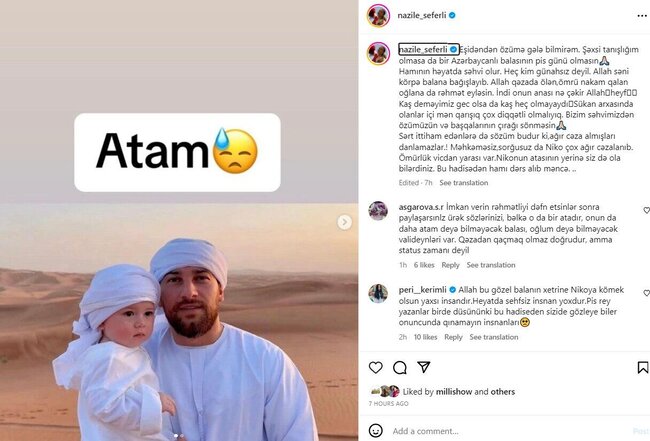Open comments via the speech bubble icon
The image size is (650, 441).
(x=400, y=368)
